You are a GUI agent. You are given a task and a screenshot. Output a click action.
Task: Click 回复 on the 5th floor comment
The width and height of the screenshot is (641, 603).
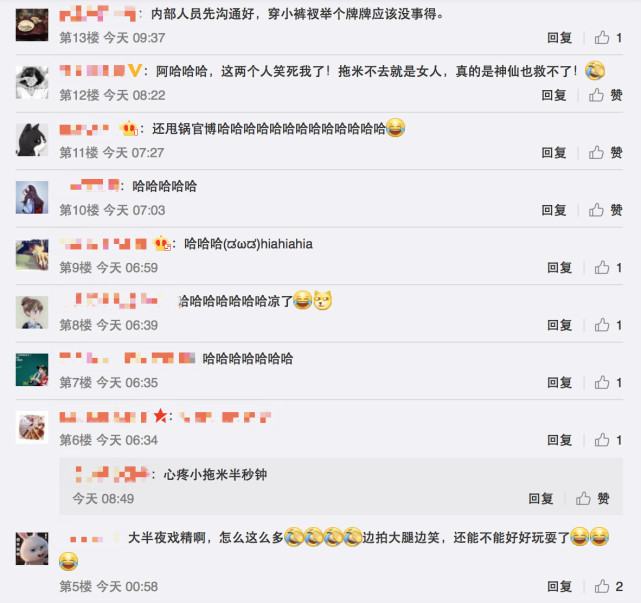tap(560, 587)
